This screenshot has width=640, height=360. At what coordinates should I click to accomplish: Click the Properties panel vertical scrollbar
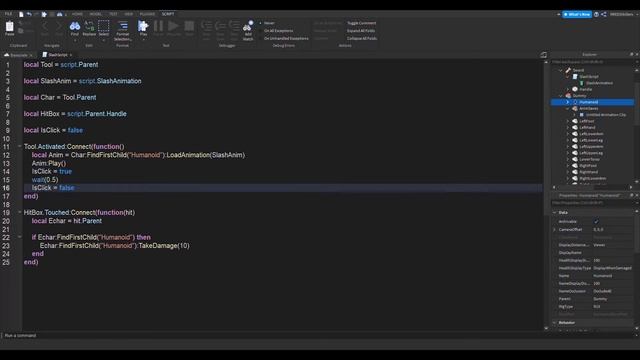point(638,233)
